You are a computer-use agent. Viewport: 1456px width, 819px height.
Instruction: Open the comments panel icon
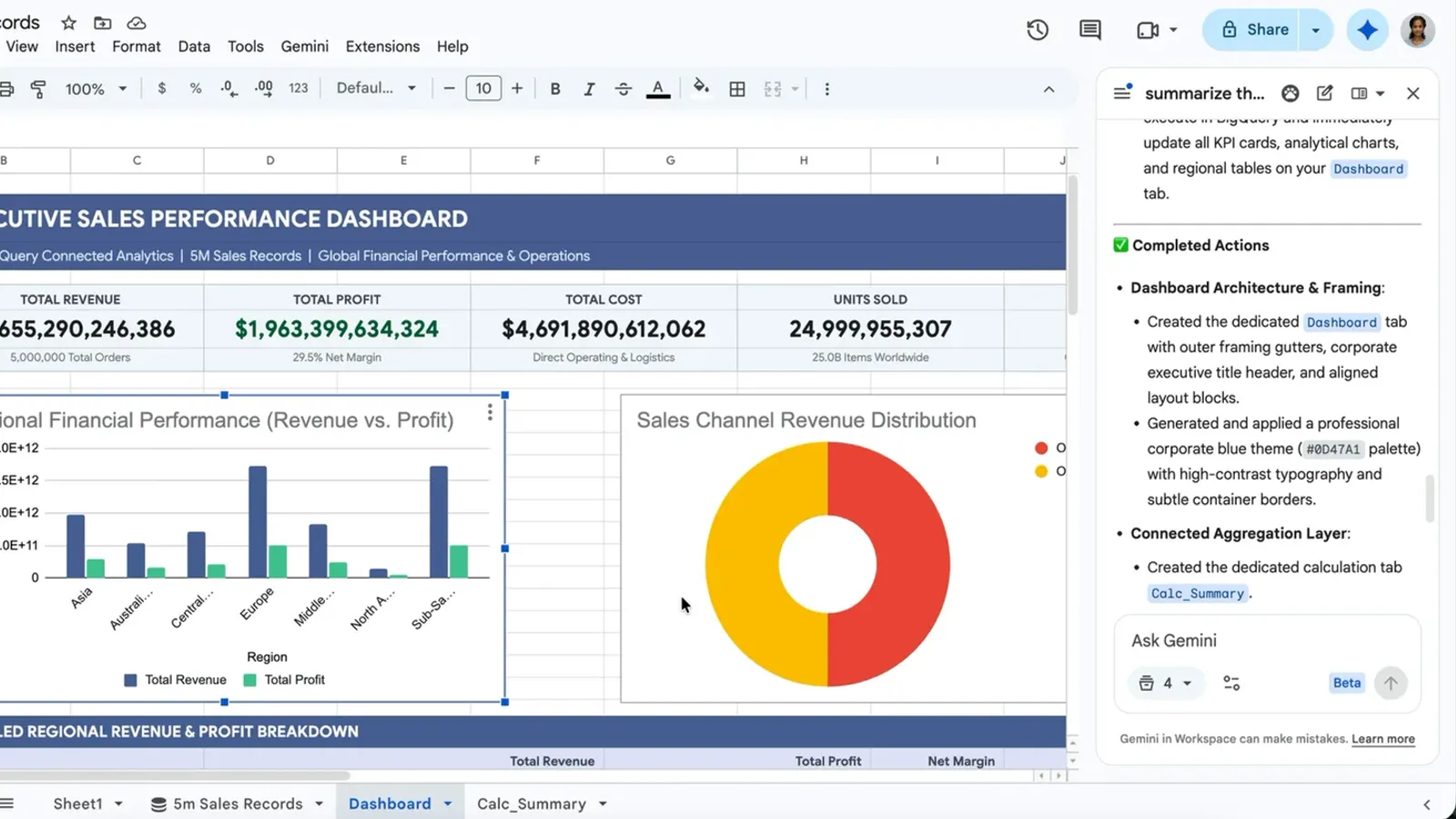click(1090, 30)
